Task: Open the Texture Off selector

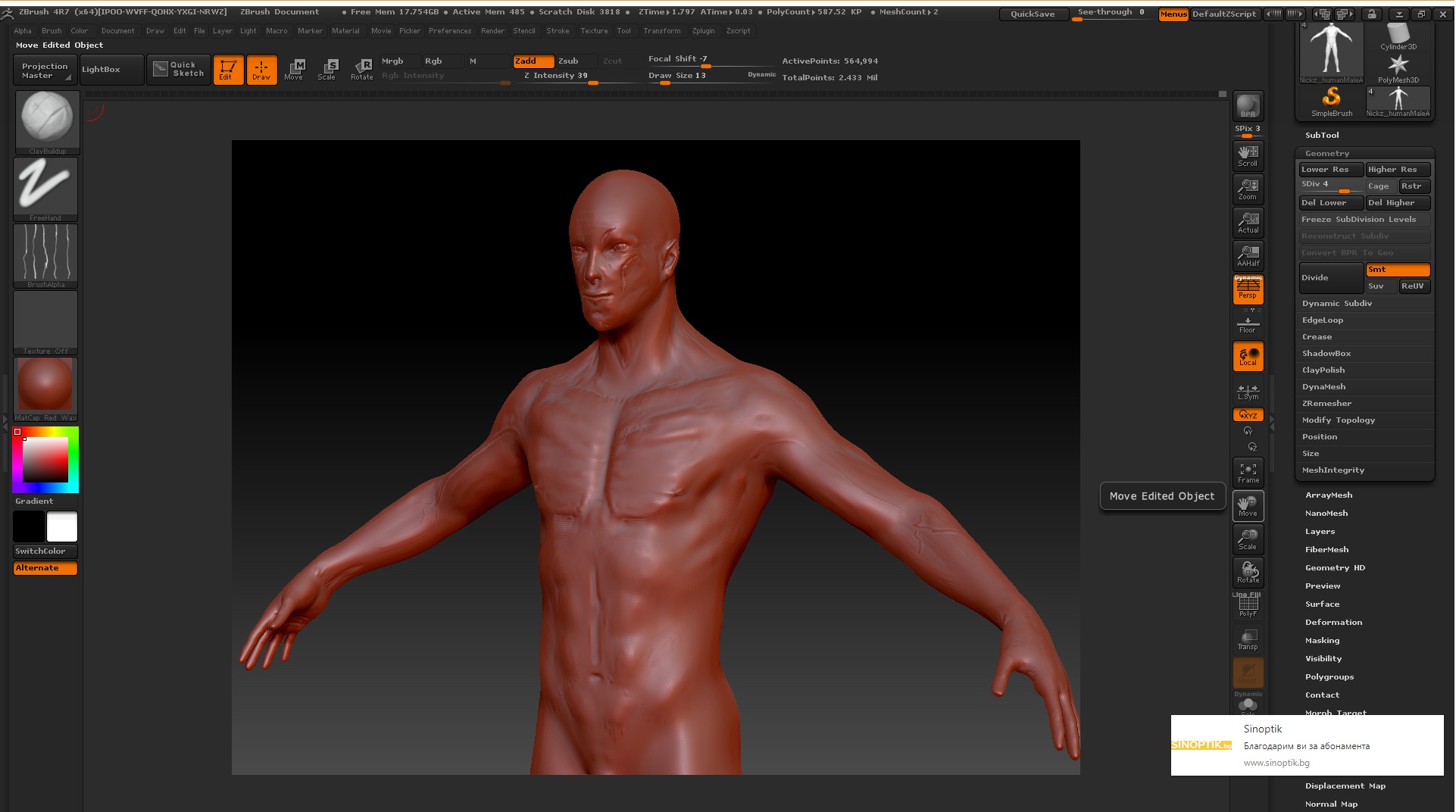Action: [46, 323]
